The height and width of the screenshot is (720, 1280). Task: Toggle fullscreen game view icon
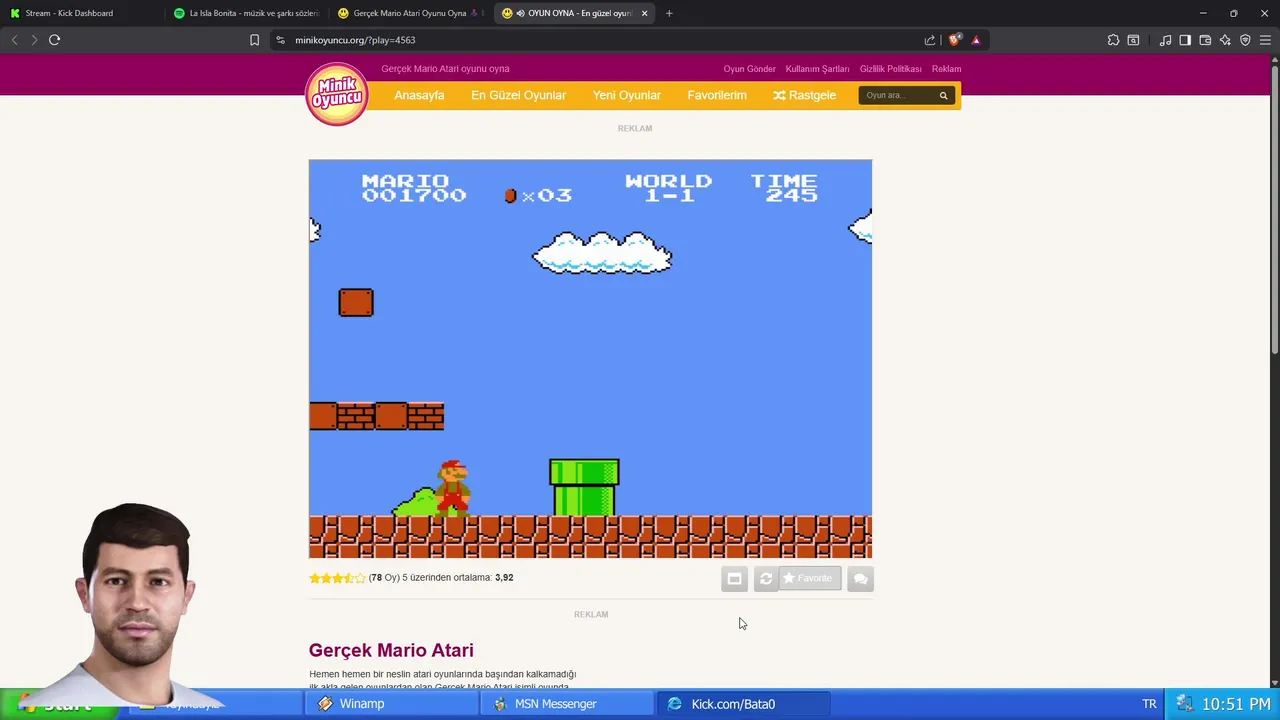tap(734, 579)
